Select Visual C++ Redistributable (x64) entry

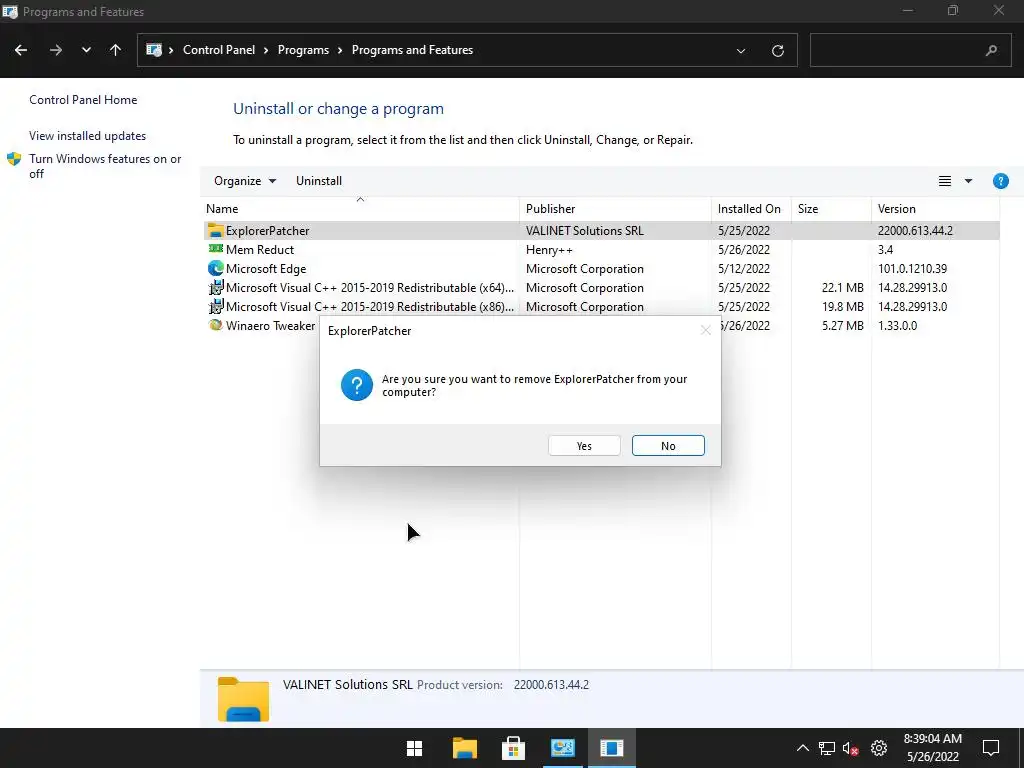coord(601,287)
